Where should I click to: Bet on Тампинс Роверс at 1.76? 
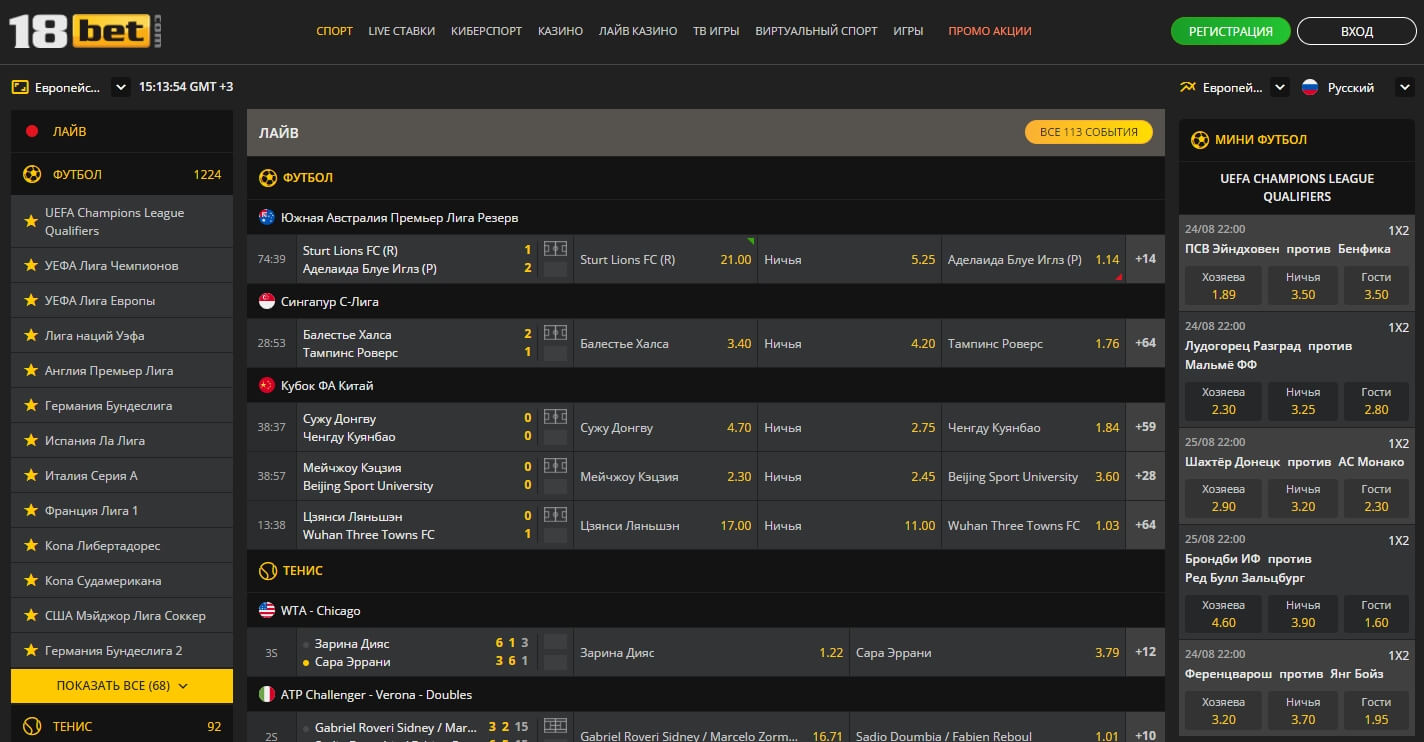[x=1034, y=343]
